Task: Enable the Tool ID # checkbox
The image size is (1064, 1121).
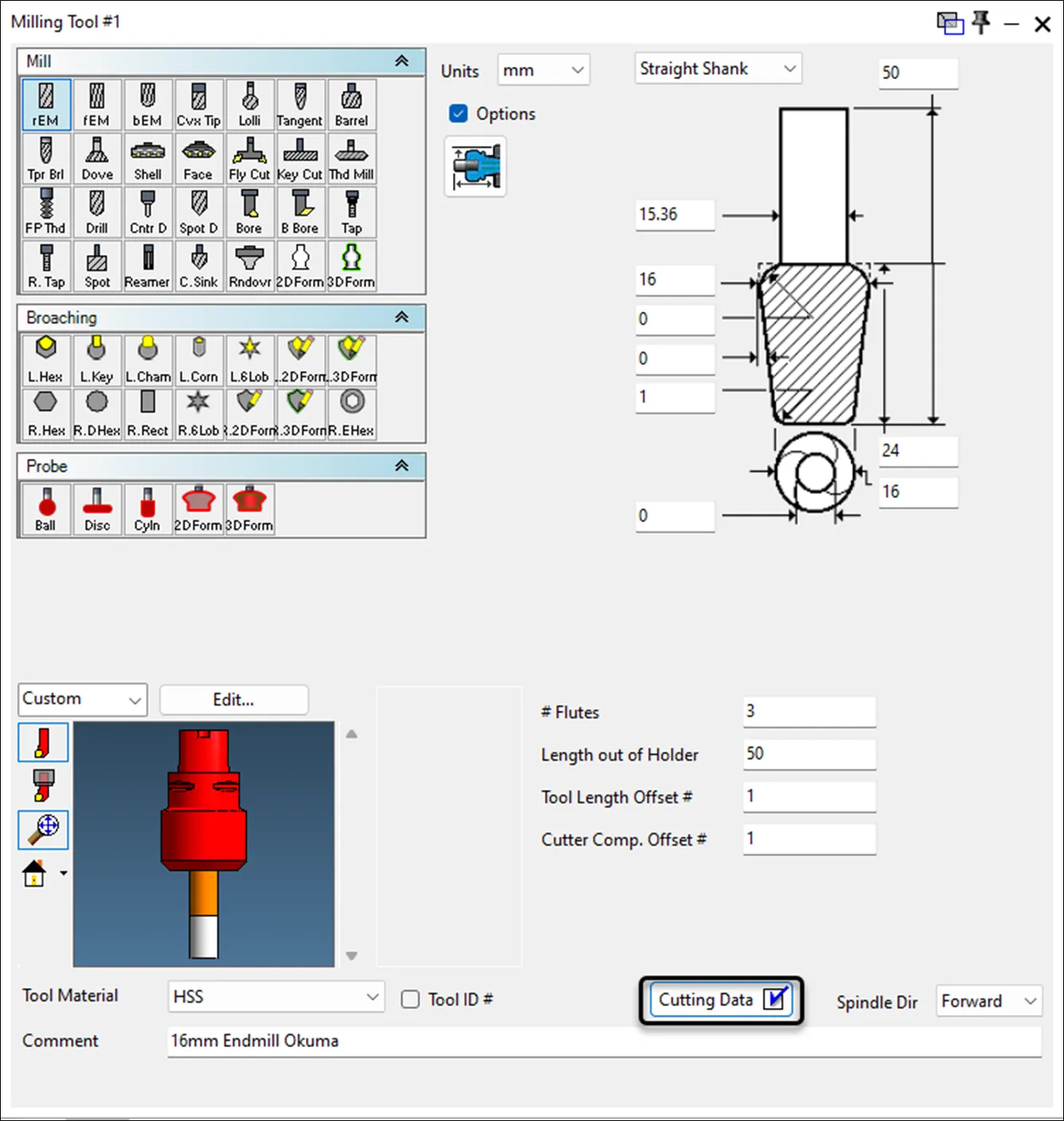Action: pos(410,999)
